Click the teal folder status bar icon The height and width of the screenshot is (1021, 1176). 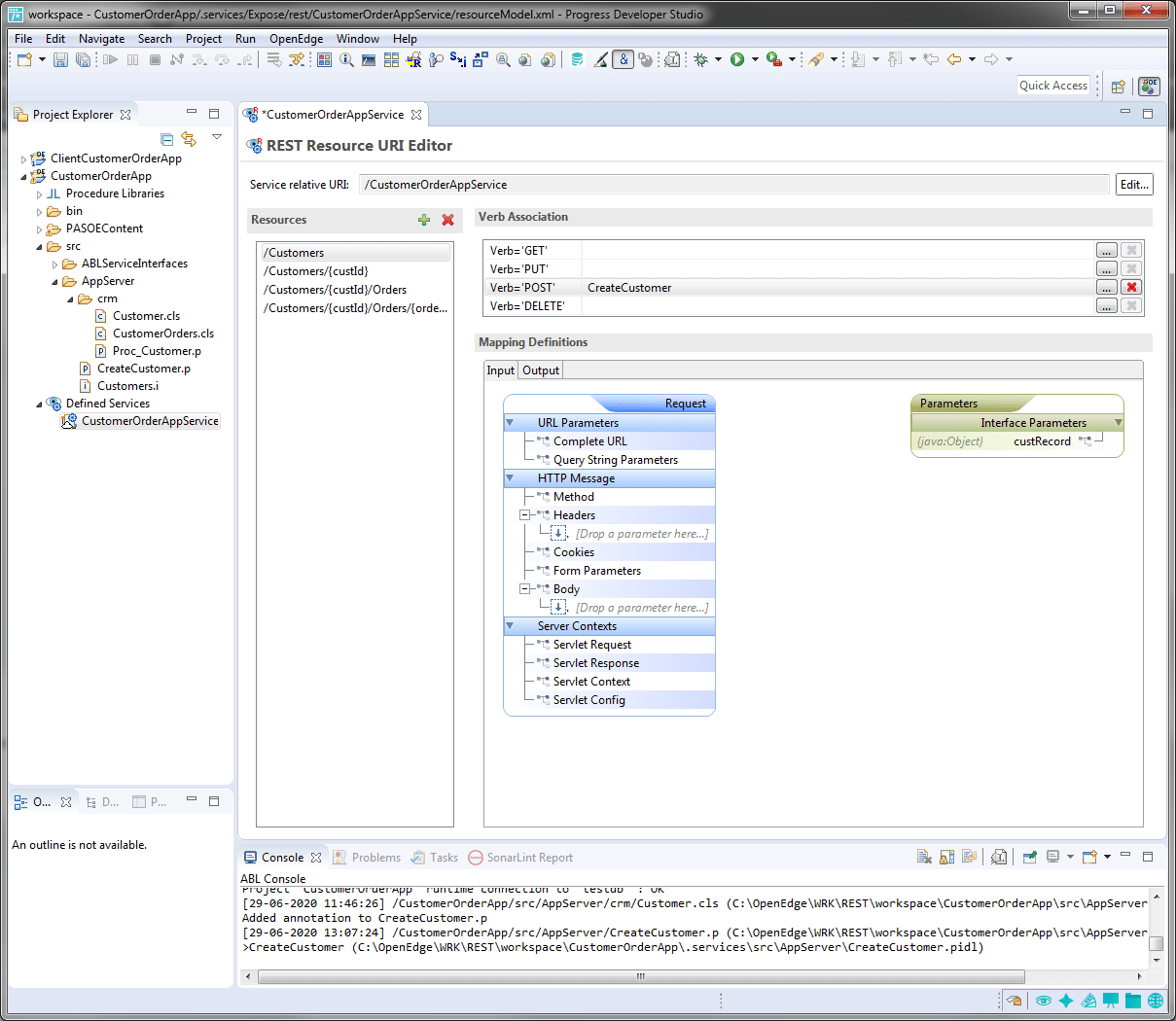(x=1133, y=1001)
